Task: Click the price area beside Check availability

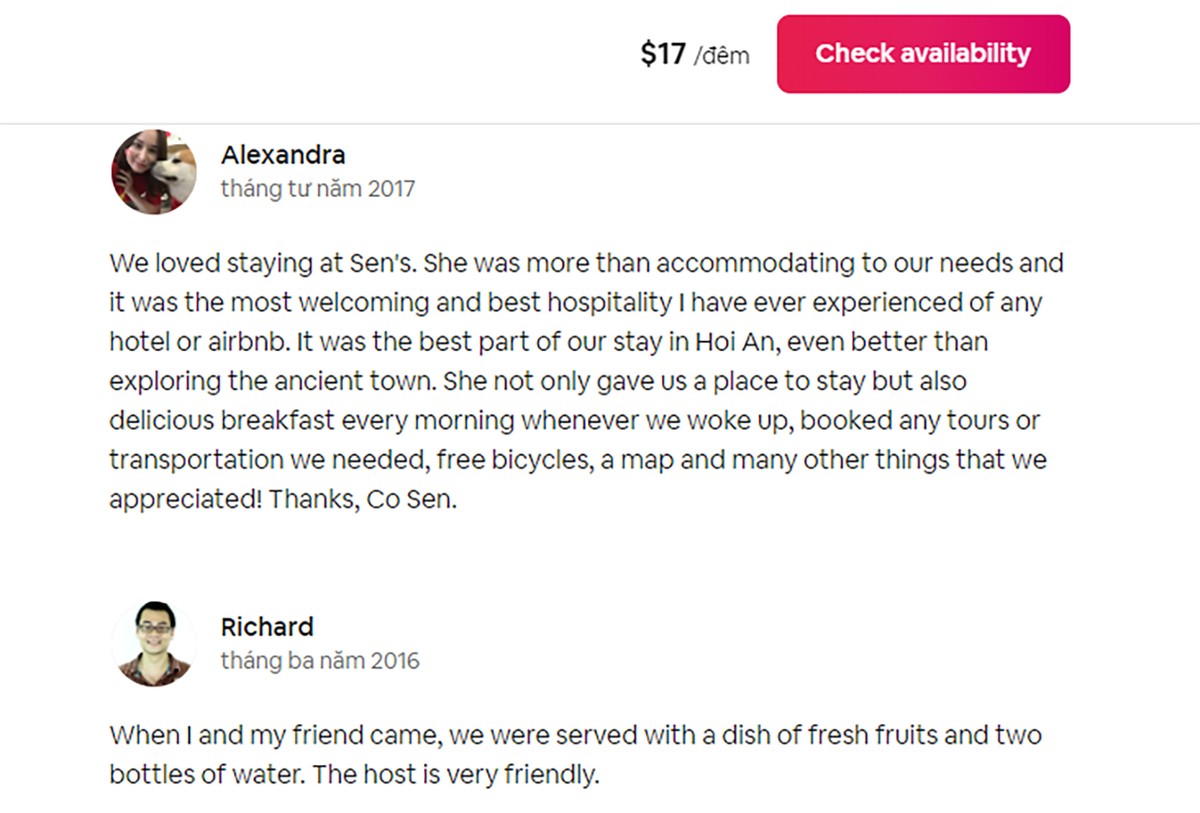Action: click(x=690, y=54)
